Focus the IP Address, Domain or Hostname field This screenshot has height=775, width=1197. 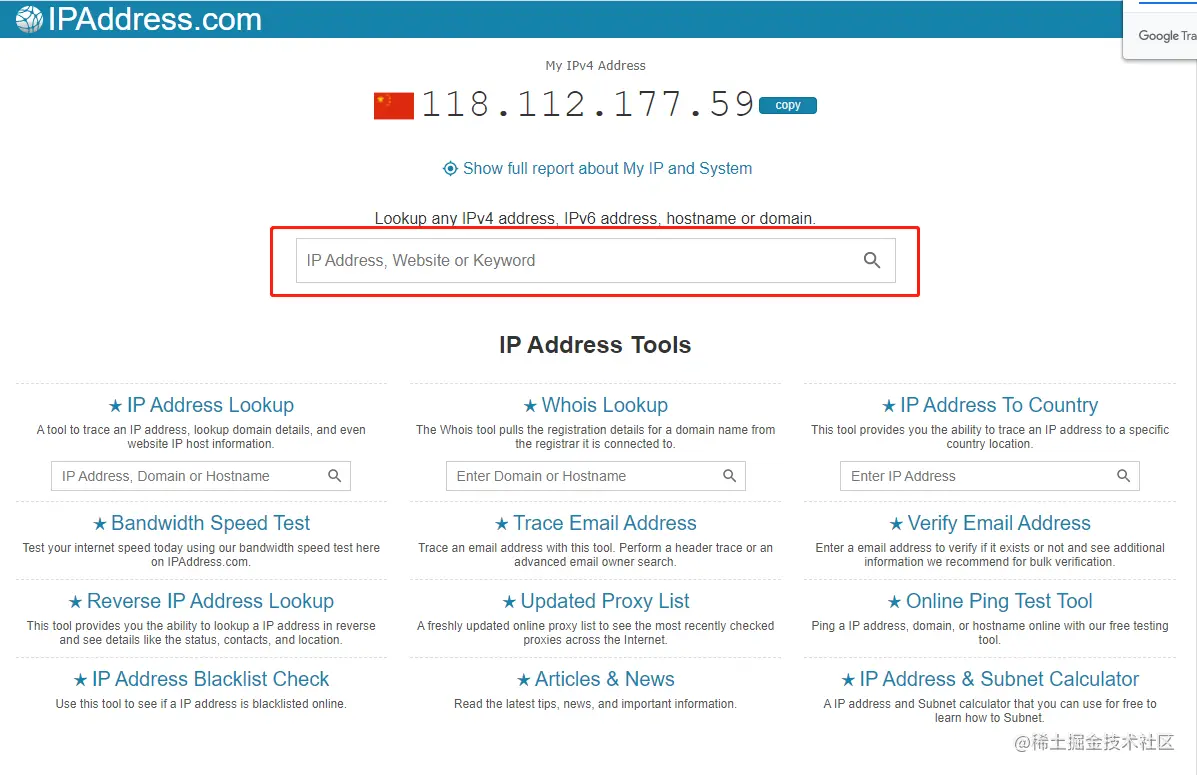coord(201,476)
